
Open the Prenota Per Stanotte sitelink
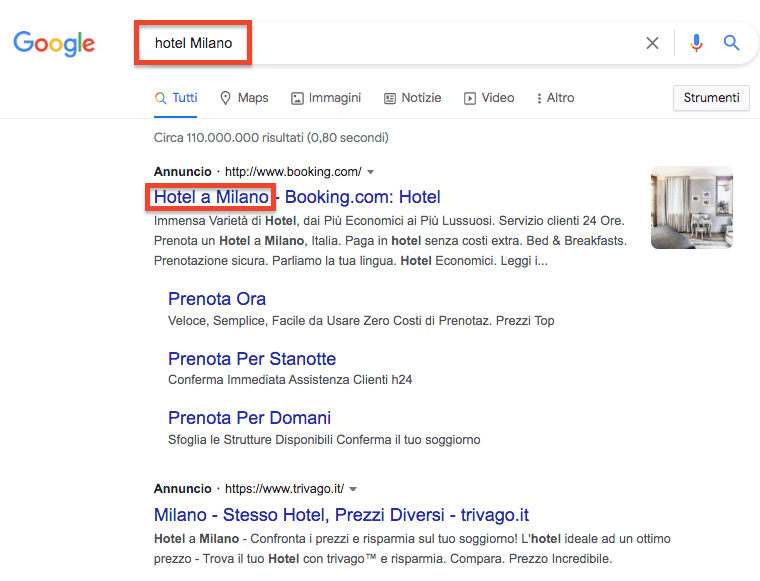252,359
